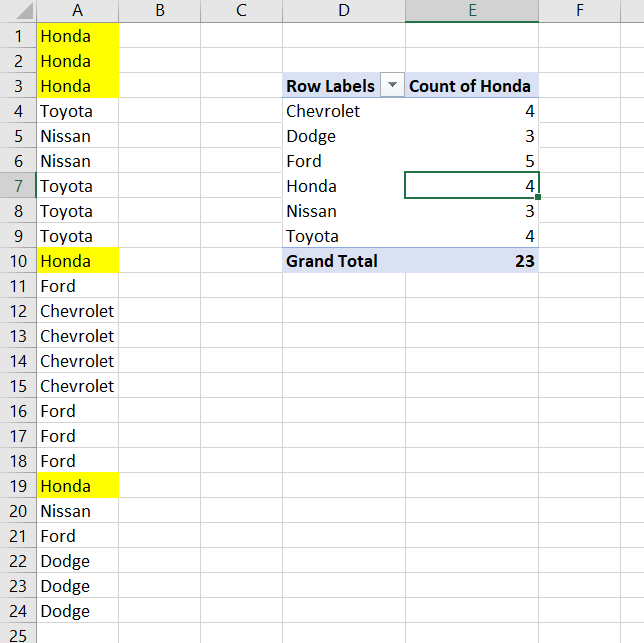644x643 pixels.
Task: Click the Nissan count value 3
Action: pos(472,211)
